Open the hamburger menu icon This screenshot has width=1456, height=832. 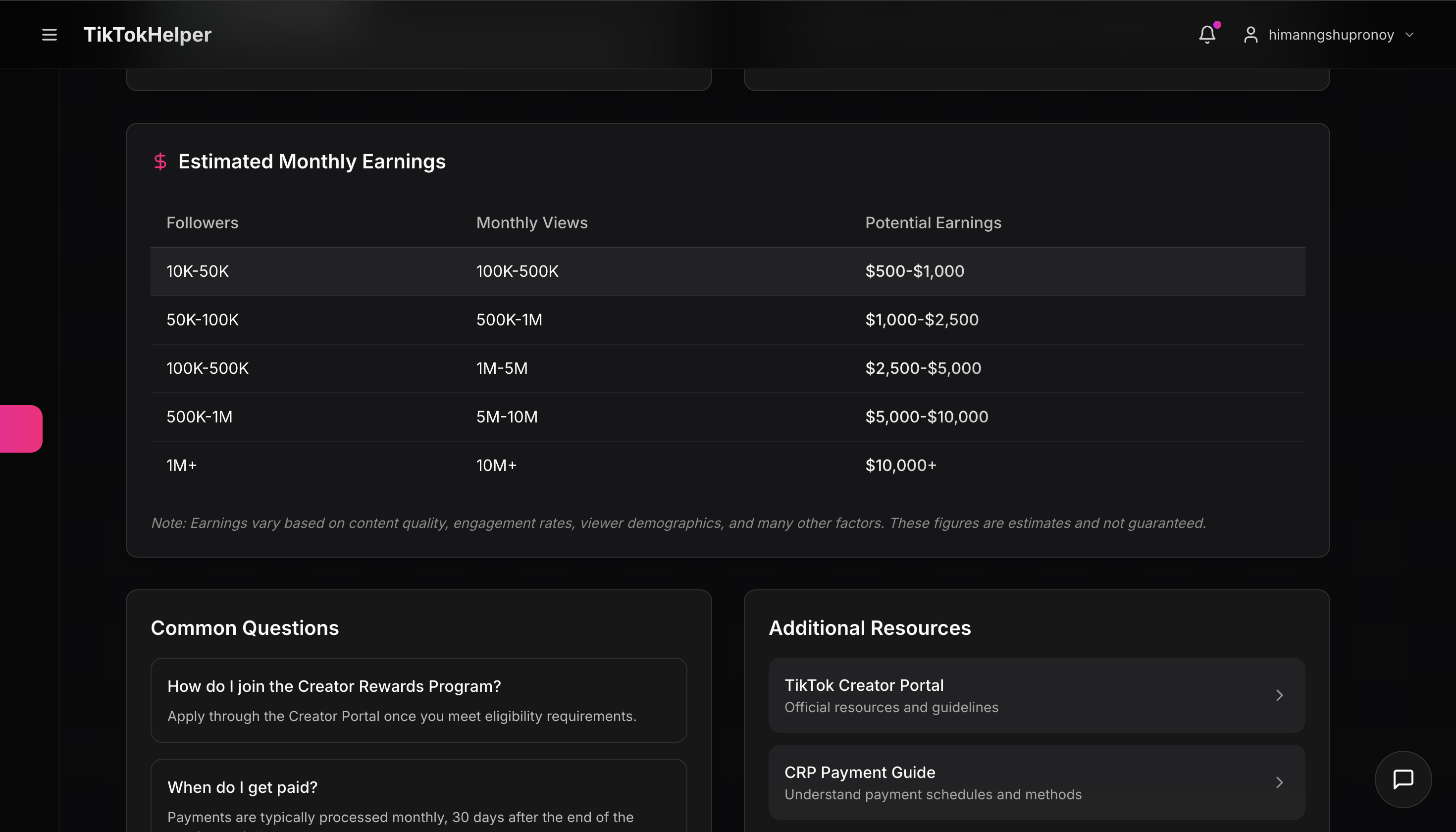(50, 35)
